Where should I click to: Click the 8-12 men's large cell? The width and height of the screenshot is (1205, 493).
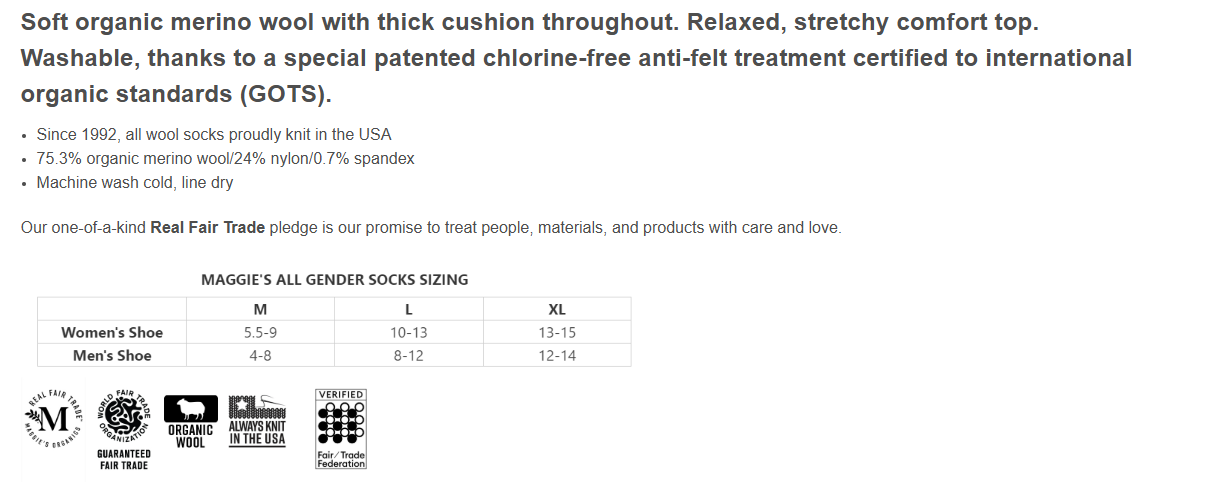tap(408, 356)
